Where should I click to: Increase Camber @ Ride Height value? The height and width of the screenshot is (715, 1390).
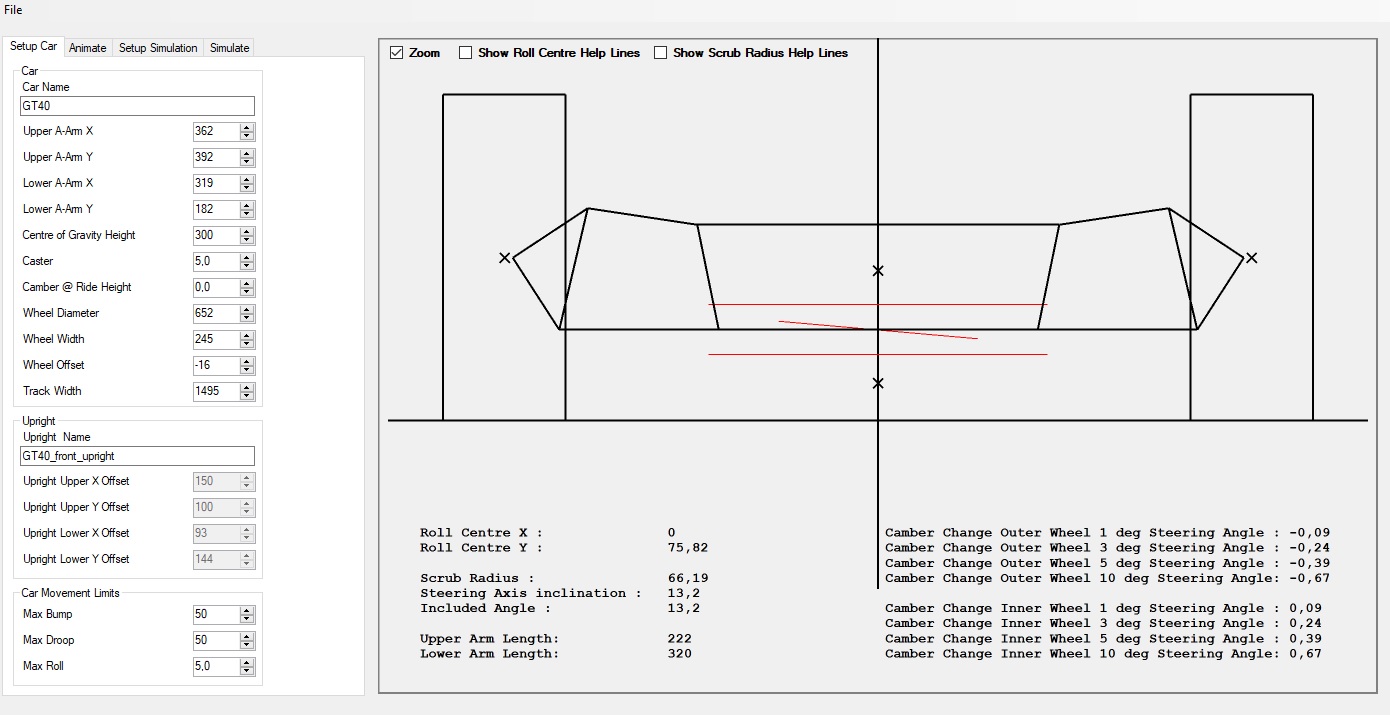[247, 283]
